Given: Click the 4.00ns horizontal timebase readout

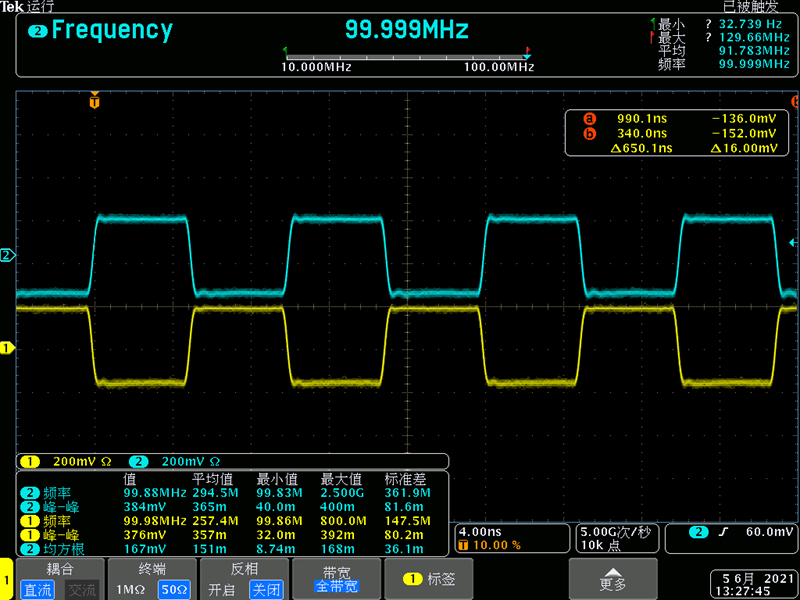Looking at the screenshot, I should (x=478, y=532).
